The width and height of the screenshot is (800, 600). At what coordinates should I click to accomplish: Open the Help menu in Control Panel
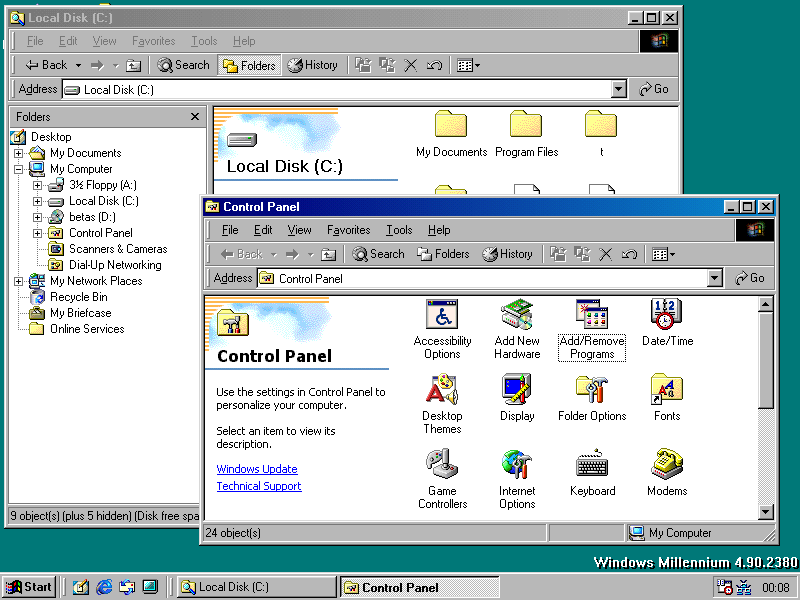(x=439, y=230)
